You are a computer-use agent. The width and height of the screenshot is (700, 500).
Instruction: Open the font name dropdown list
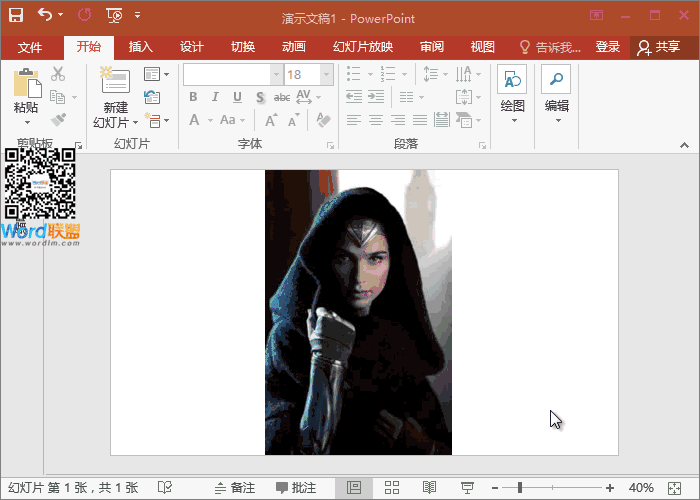point(276,75)
